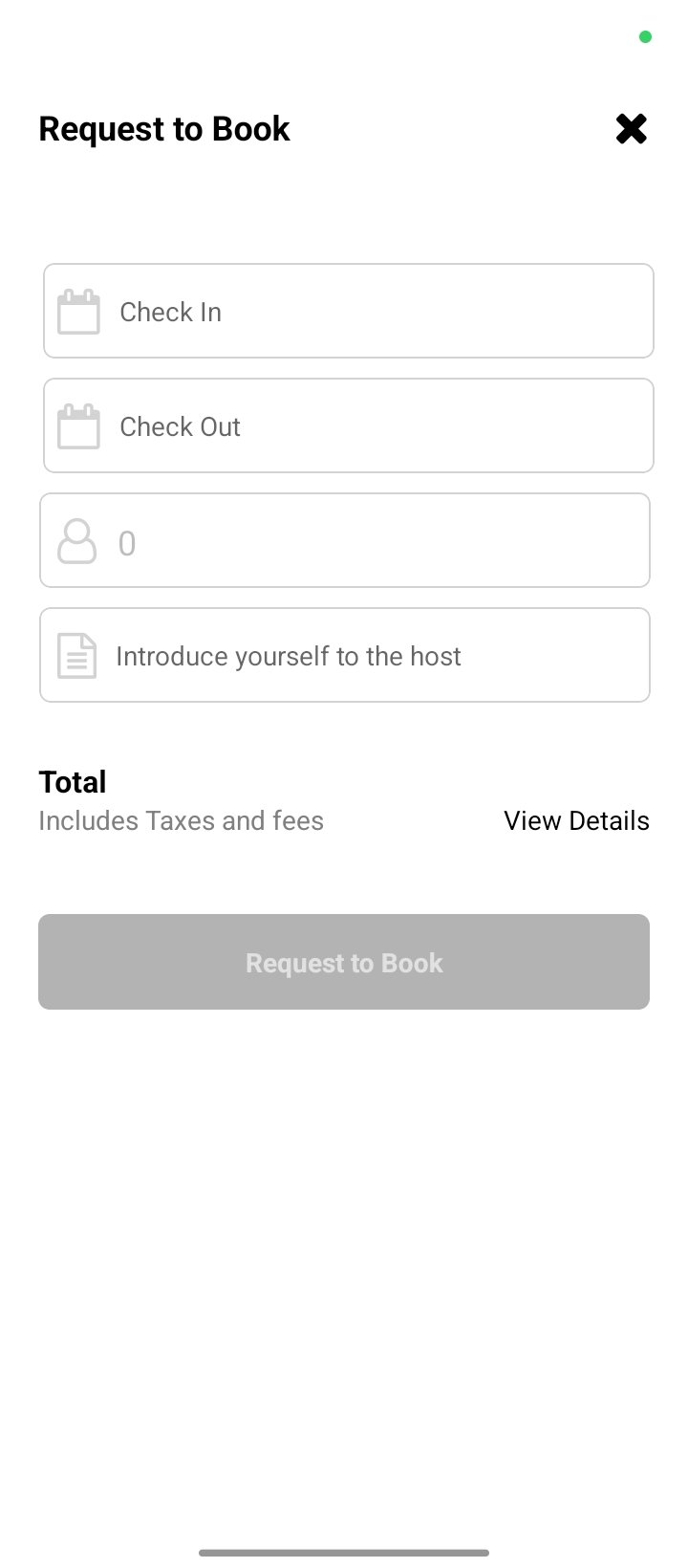Select the Check In date field
The height and width of the screenshot is (1568, 688).
tap(349, 311)
